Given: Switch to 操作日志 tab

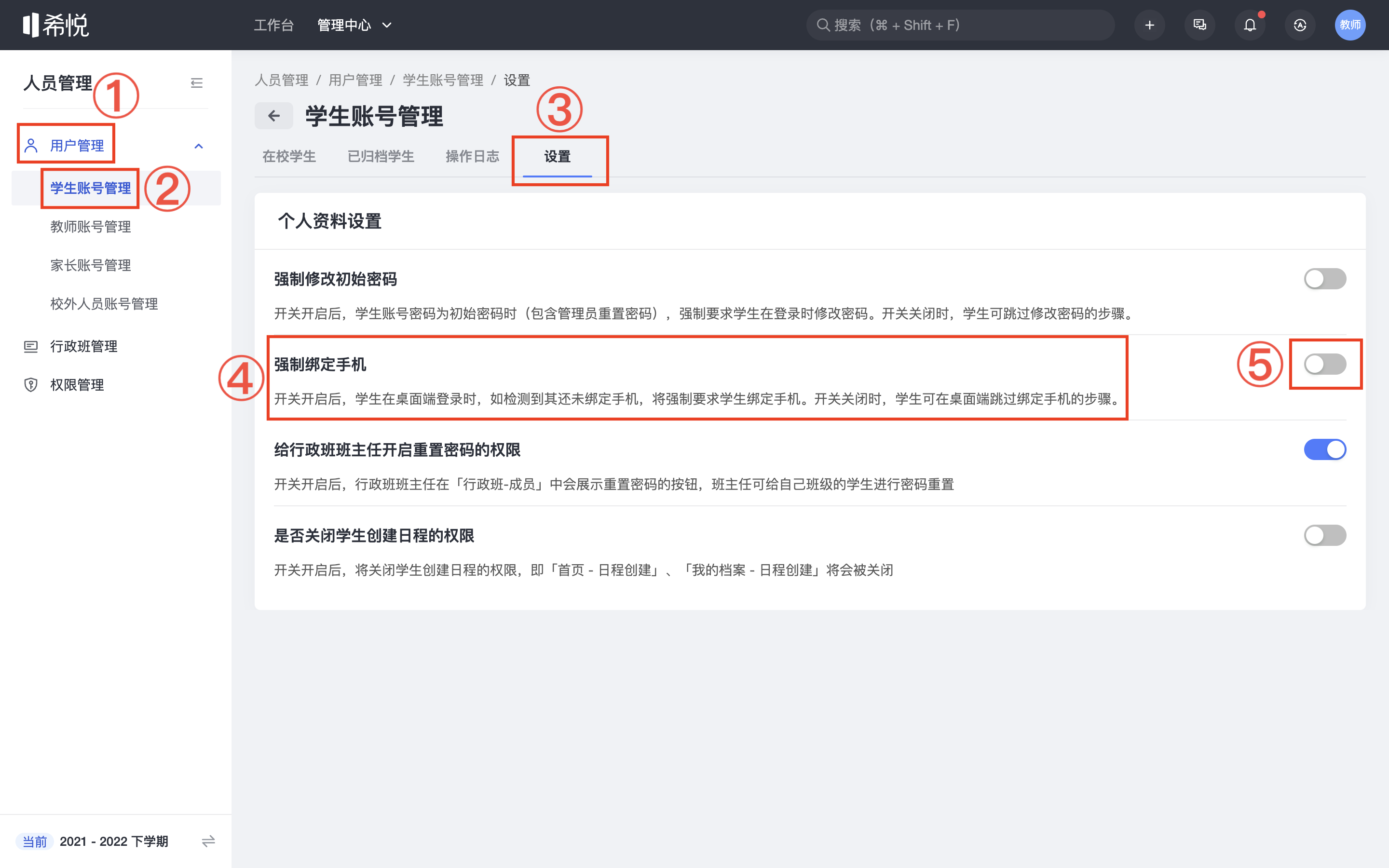Looking at the screenshot, I should point(472,156).
